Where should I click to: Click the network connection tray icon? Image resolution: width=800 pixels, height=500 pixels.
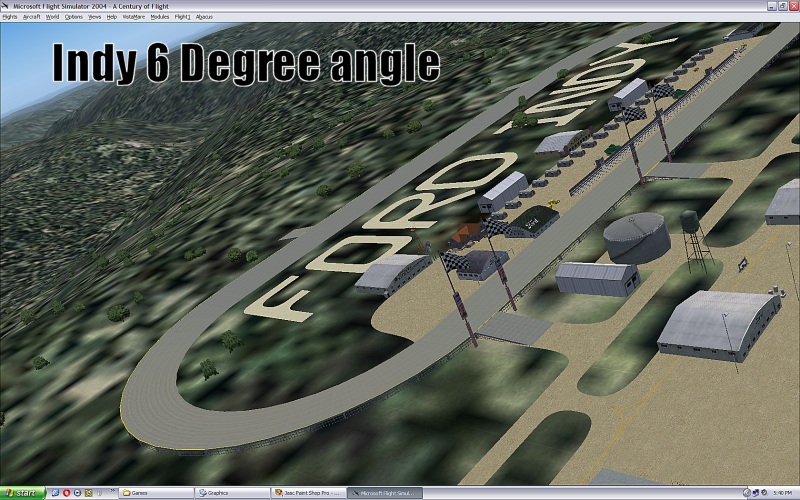pos(756,493)
